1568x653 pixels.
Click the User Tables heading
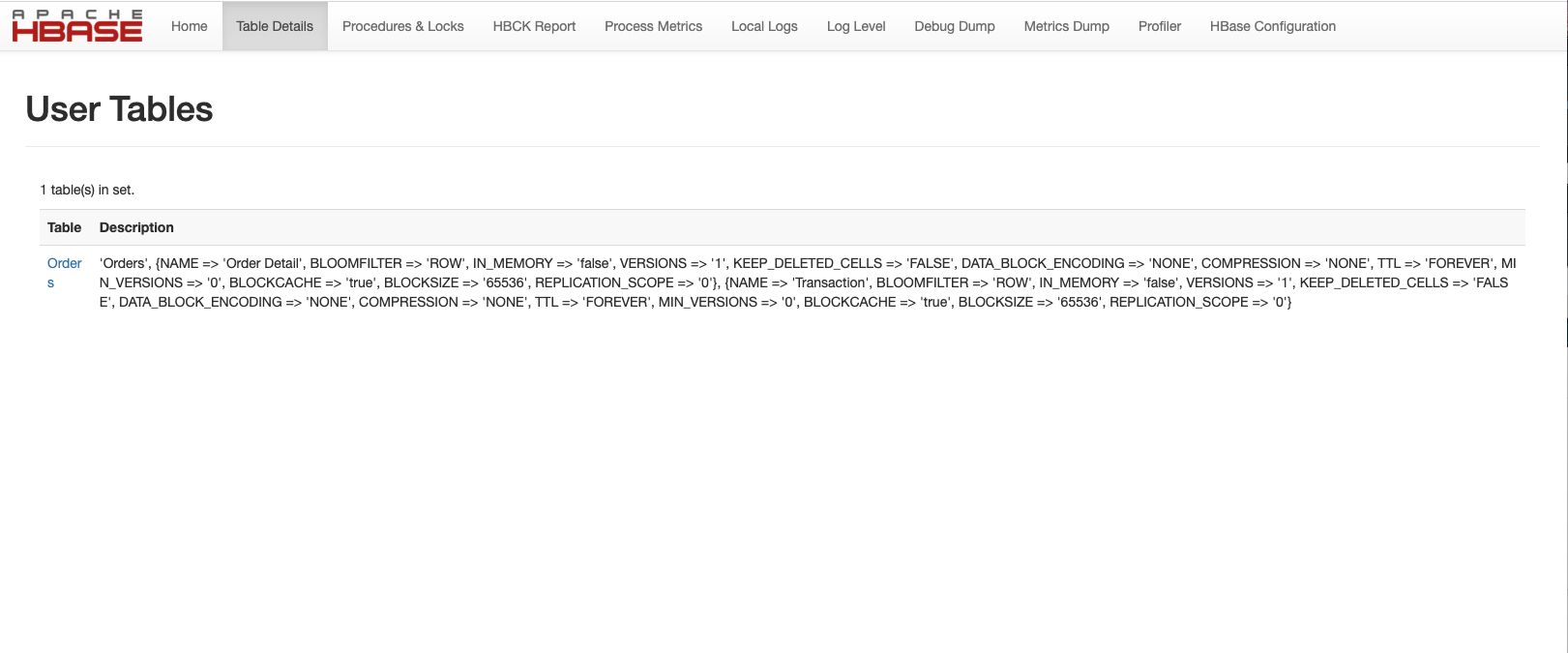[119, 109]
